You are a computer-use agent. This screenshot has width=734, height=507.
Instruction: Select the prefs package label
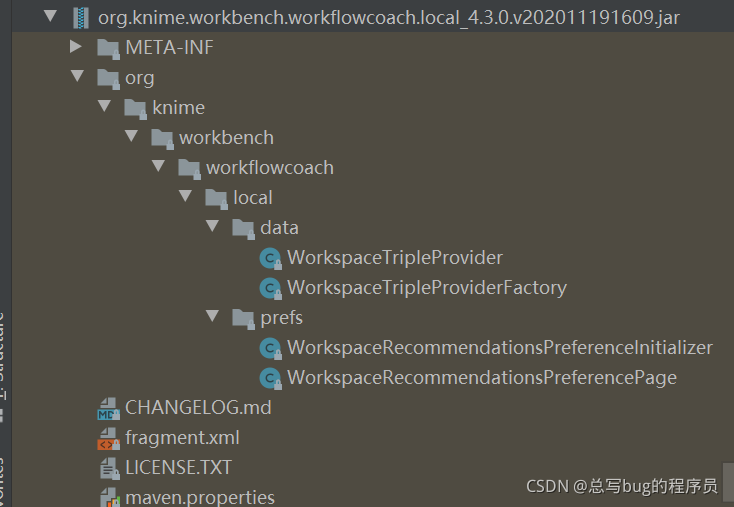[281, 318]
